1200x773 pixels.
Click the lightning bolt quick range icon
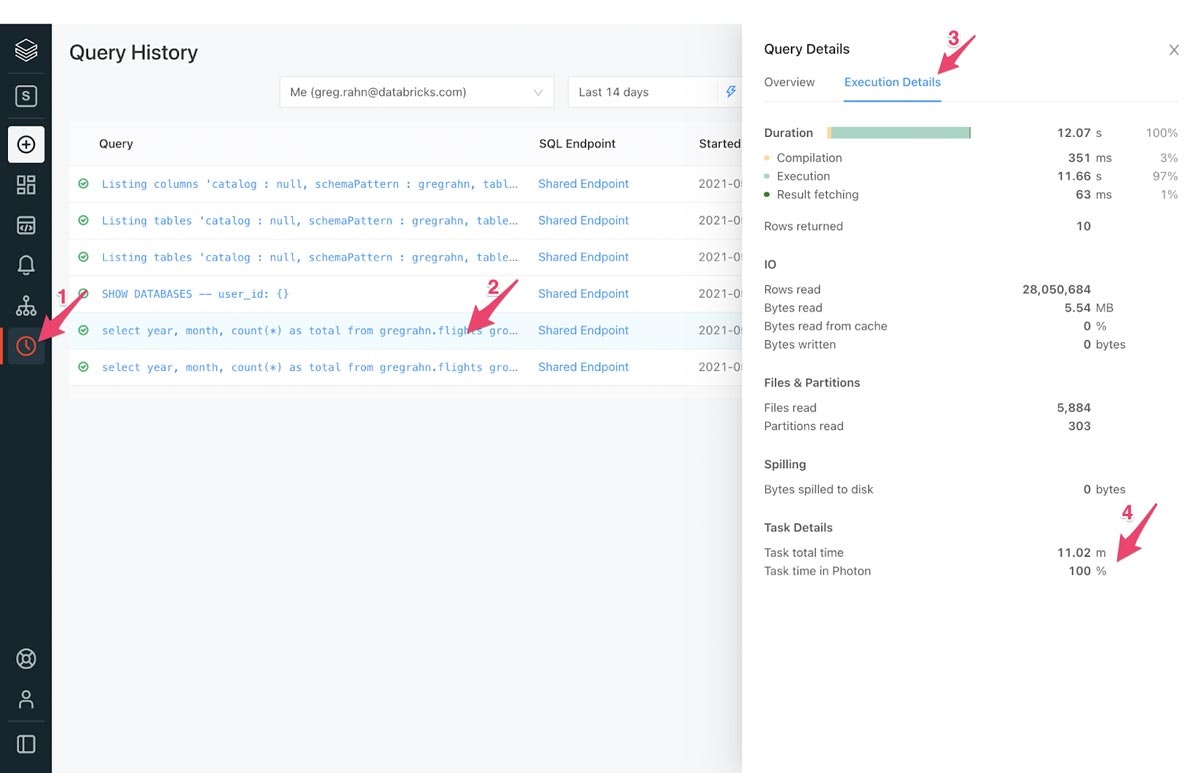(x=731, y=92)
